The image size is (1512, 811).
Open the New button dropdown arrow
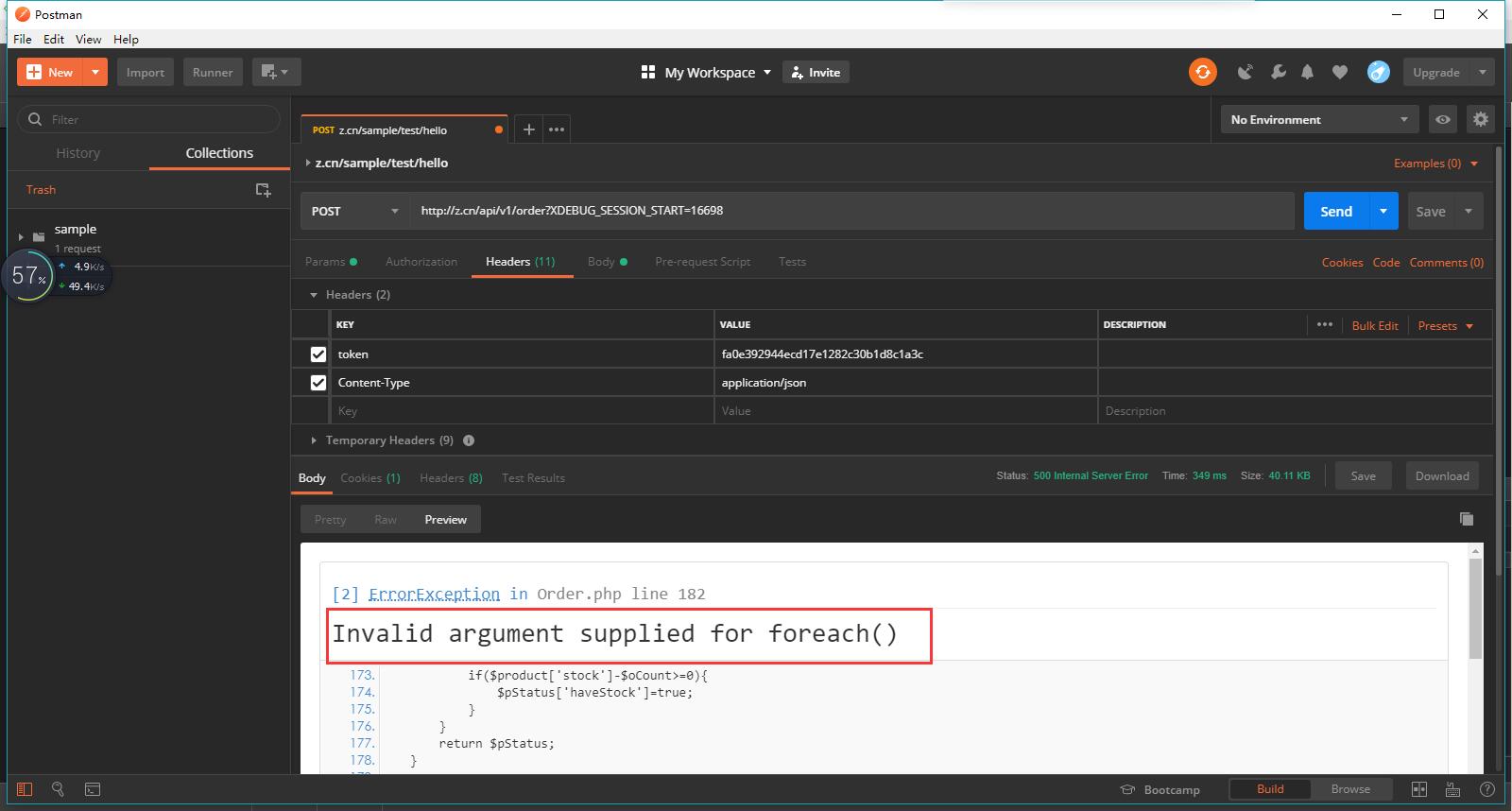tap(95, 72)
